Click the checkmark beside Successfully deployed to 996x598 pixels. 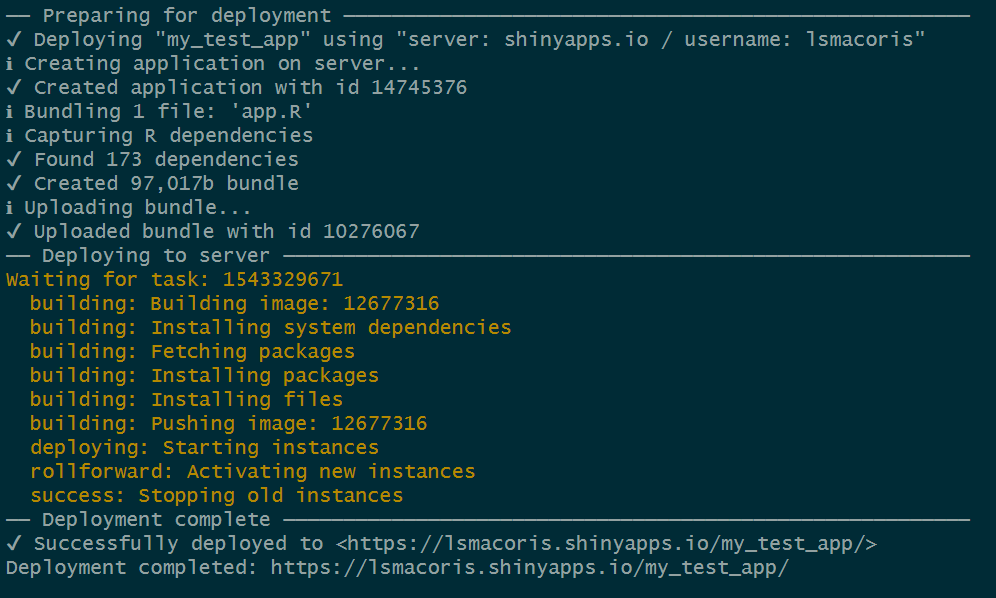[x=13, y=544]
